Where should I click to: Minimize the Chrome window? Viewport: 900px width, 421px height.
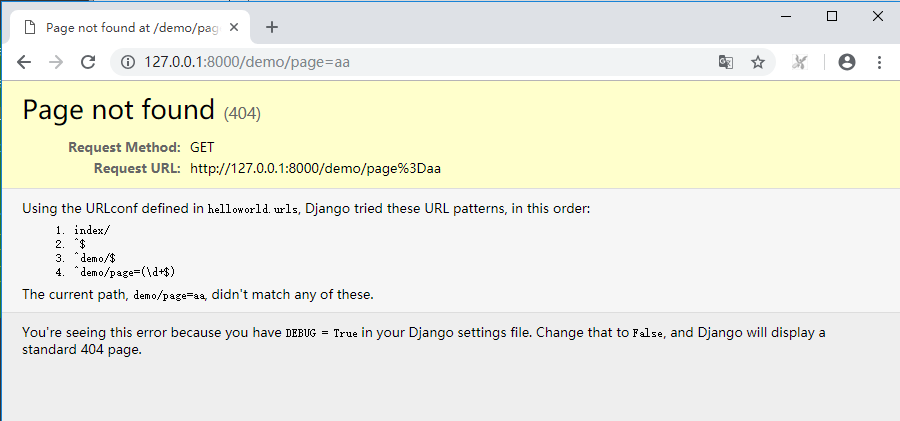tap(787, 16)
